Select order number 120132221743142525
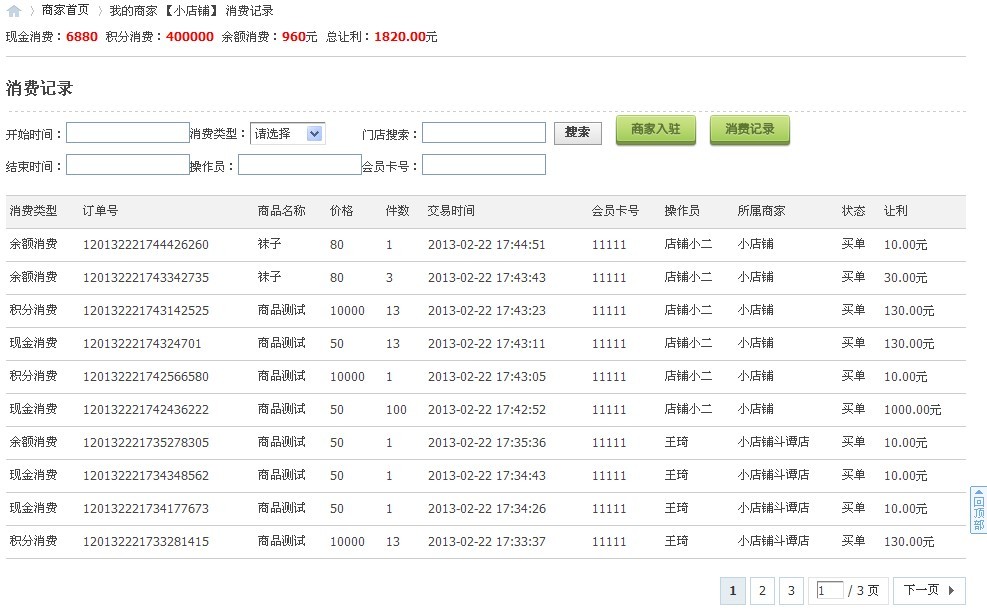 pos(145,311)
